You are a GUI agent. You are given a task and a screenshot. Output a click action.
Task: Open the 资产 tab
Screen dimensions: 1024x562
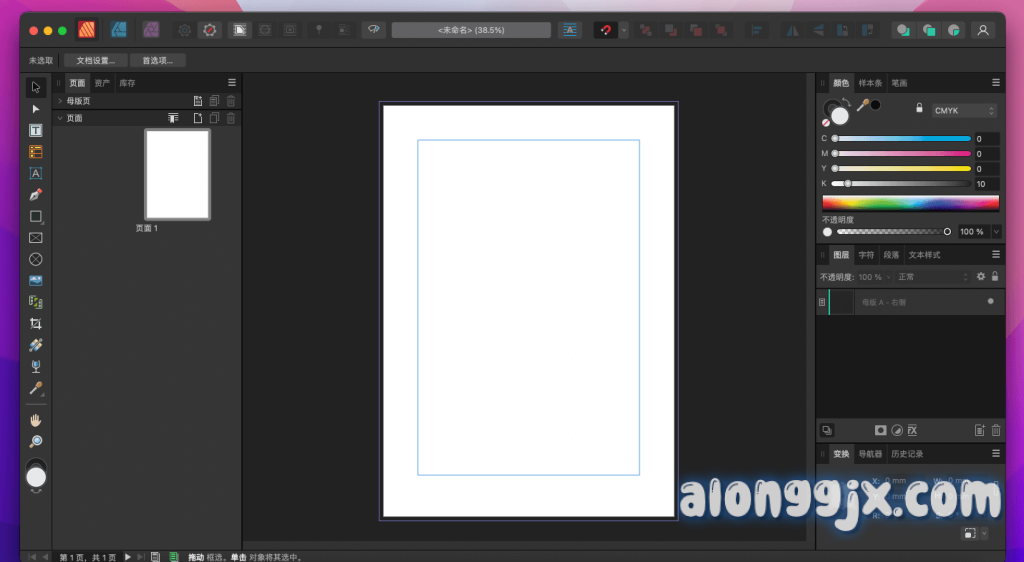102,83
